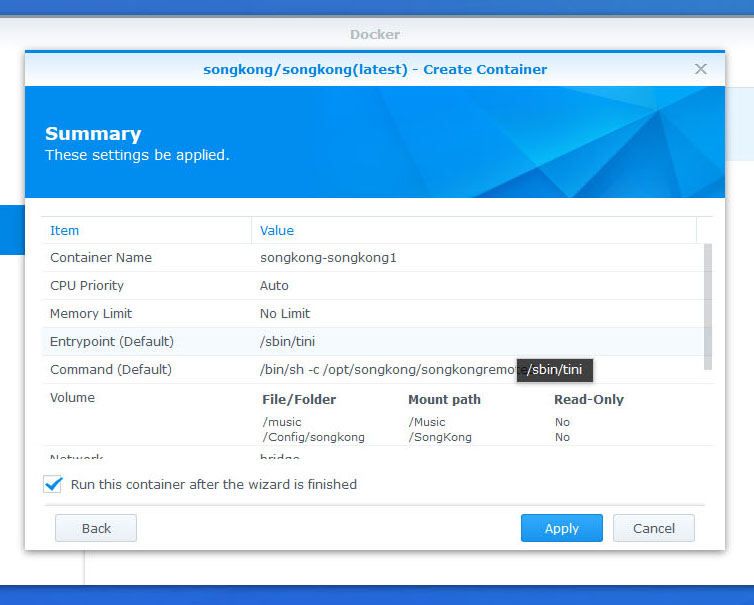Go Back to the previous wizard step
This screenshot has height=605, width=754.
(96, 528)
